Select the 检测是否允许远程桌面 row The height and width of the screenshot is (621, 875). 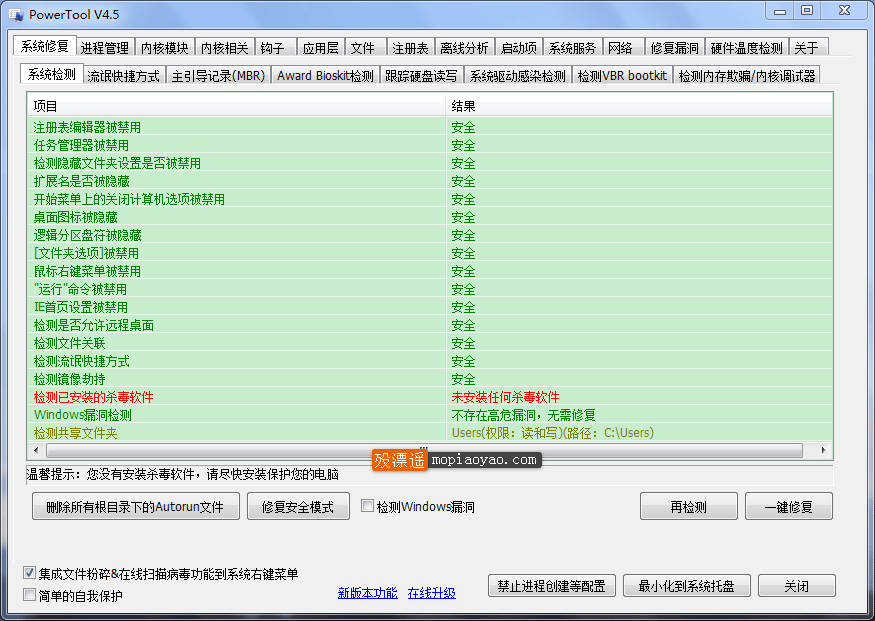[x=430, y=325]
